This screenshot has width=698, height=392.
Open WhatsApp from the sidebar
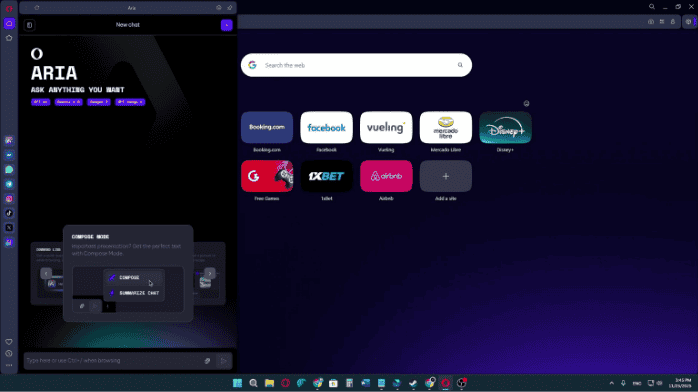(x=9, y=170)
